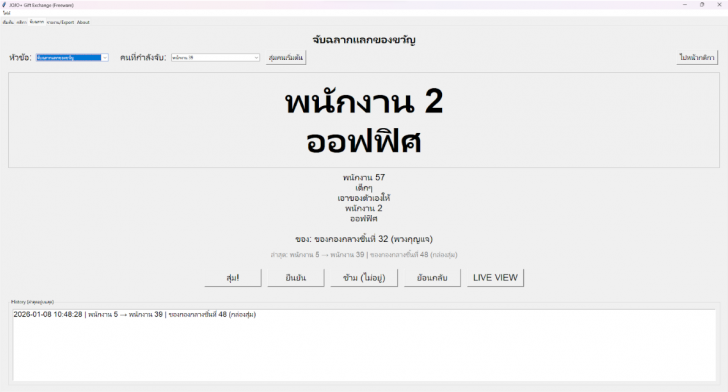Click the ย้อนกลับ button
Screen dimensions: 728x392
432,278
